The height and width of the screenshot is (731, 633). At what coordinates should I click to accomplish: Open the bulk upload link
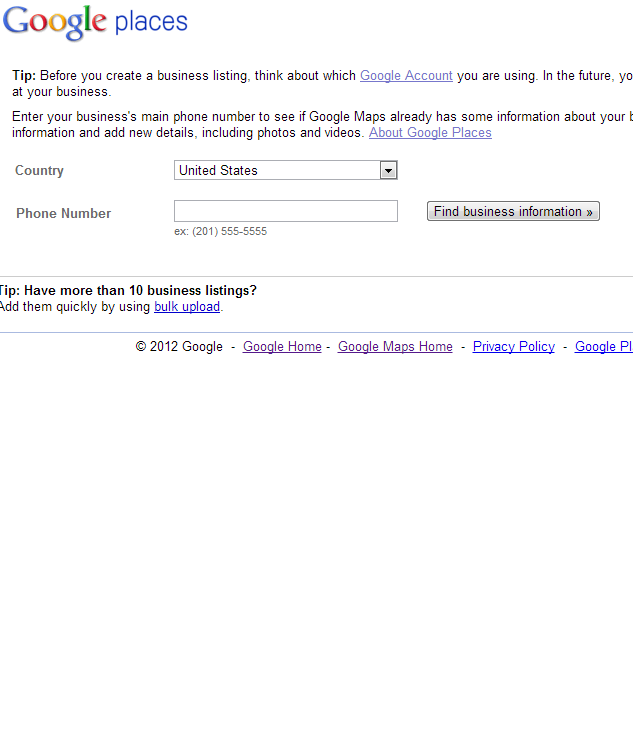click(187, 307)
